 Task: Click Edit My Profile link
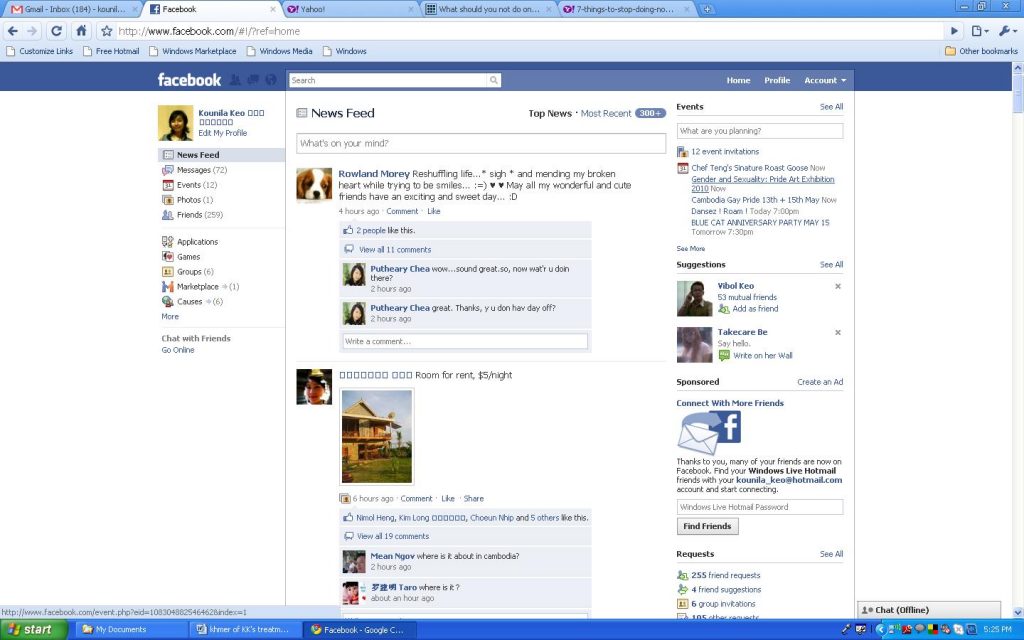223,133
